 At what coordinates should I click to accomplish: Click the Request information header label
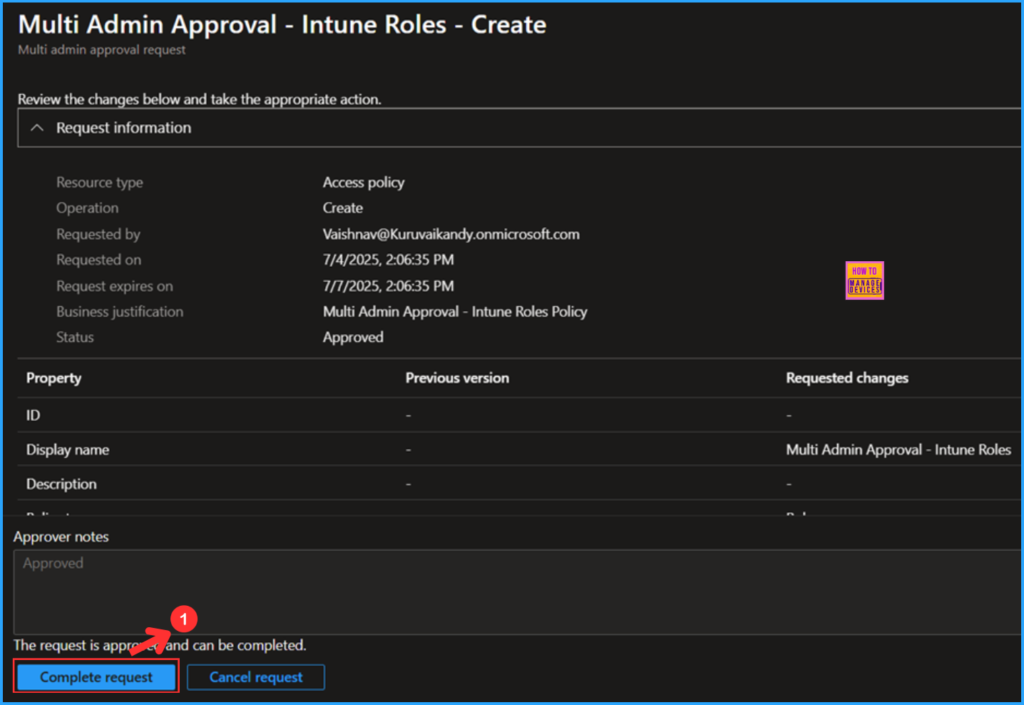123,128
